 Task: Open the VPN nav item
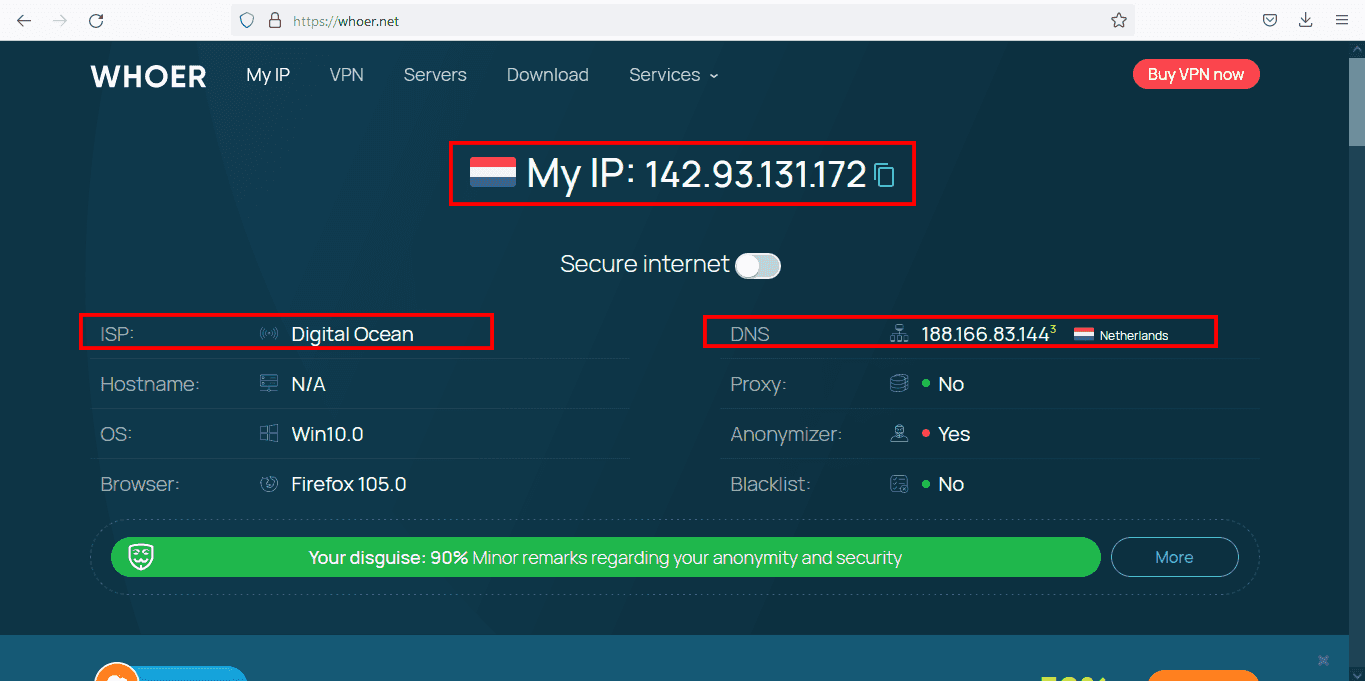click(346, 75)
